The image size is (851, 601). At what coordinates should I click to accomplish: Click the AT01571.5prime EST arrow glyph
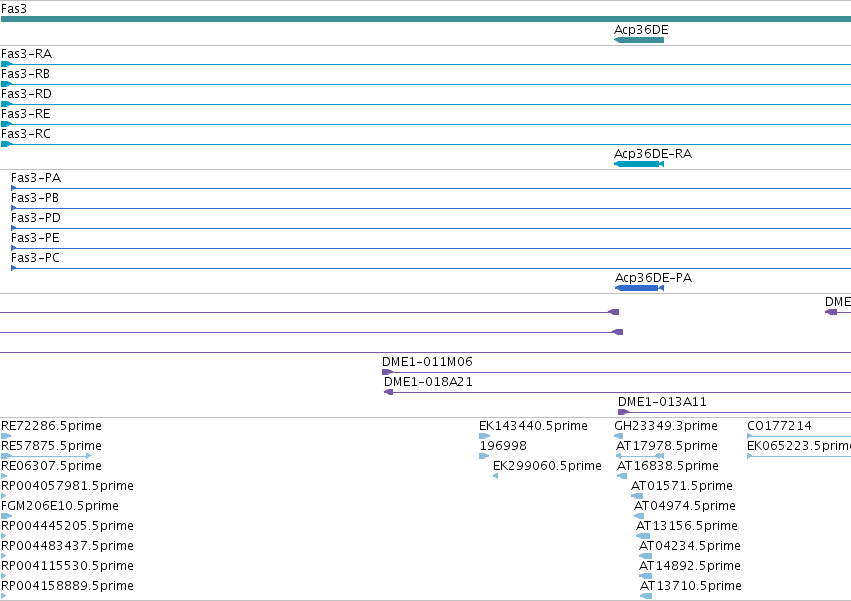[x=637, y=496]
